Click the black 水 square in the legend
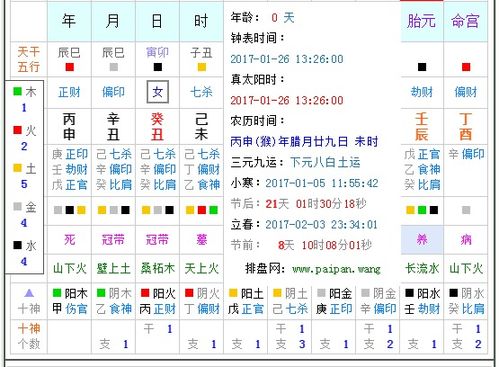The height and width of the screenshot is (367, 499). tap(17, 245)
